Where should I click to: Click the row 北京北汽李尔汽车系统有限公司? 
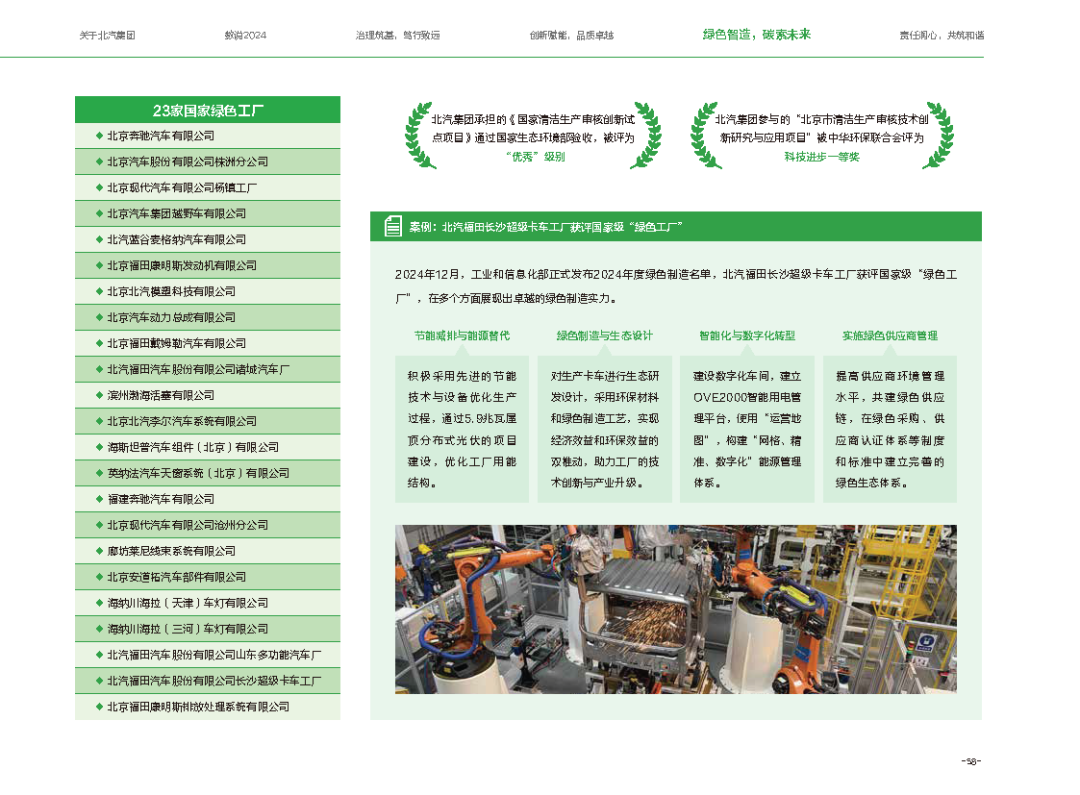[x=207, y=421]
